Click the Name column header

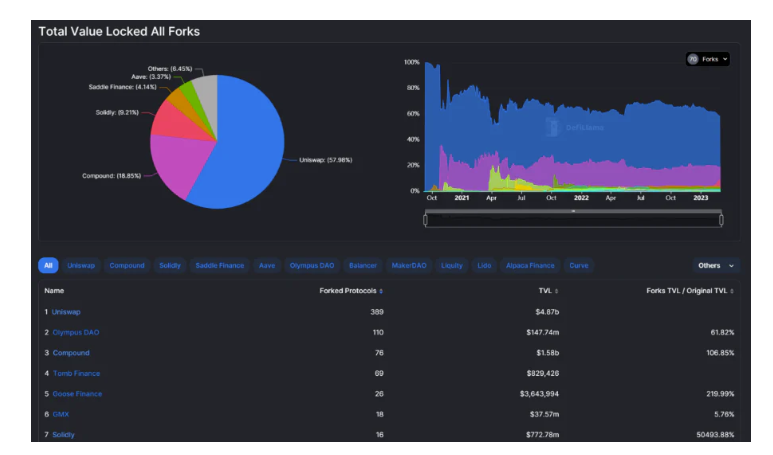click(x=54, y=291)
